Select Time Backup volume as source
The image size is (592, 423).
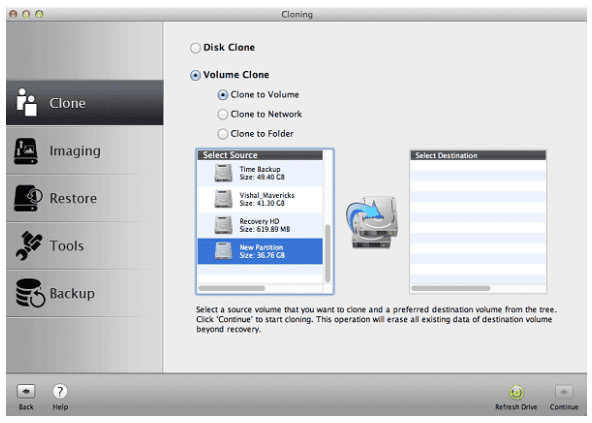[260, 173]
